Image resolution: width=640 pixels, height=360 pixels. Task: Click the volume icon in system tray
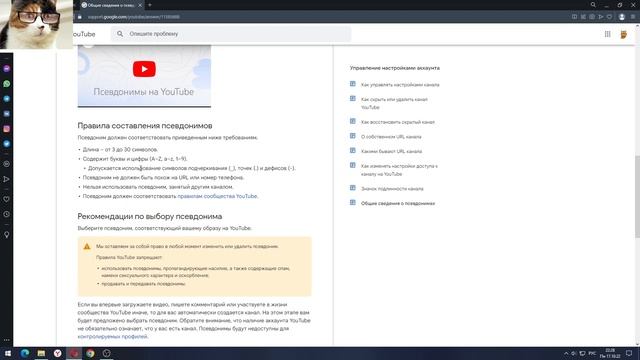573,353
